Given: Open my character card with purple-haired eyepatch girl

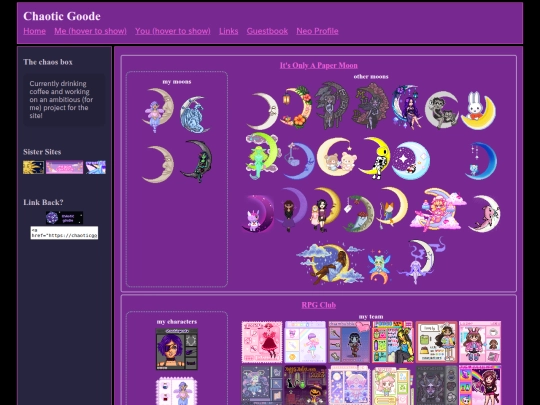Looking at the screenshot, I should (177, 349).
